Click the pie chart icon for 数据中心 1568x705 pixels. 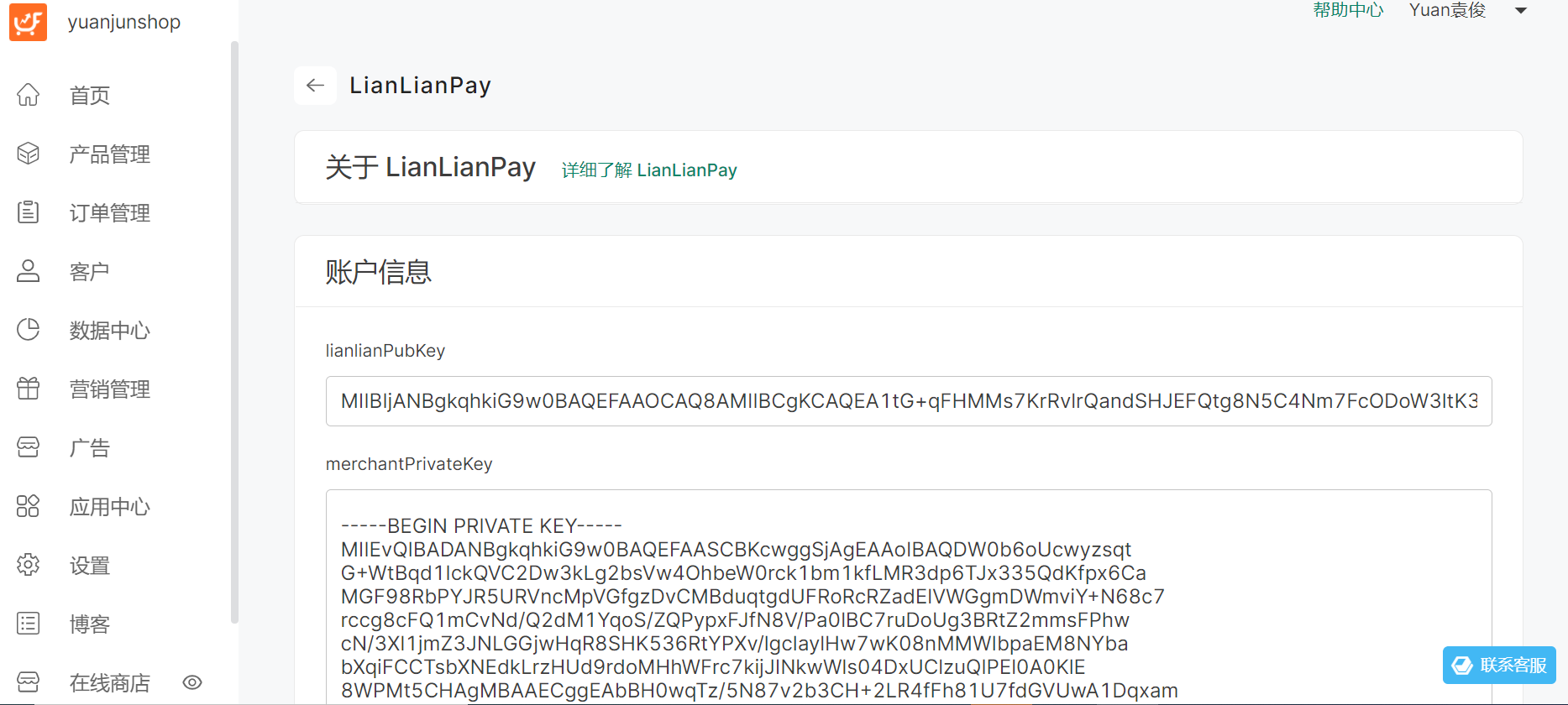[29, 330]
